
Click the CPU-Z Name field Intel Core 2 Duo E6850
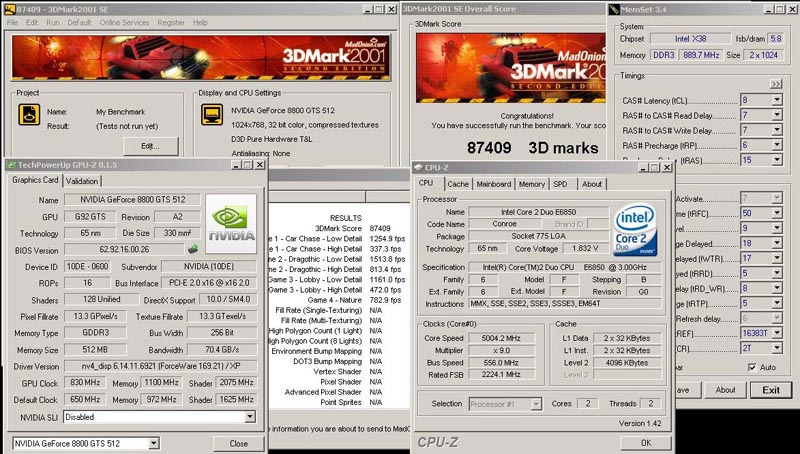pyautogui.click(x=538, y=212)
